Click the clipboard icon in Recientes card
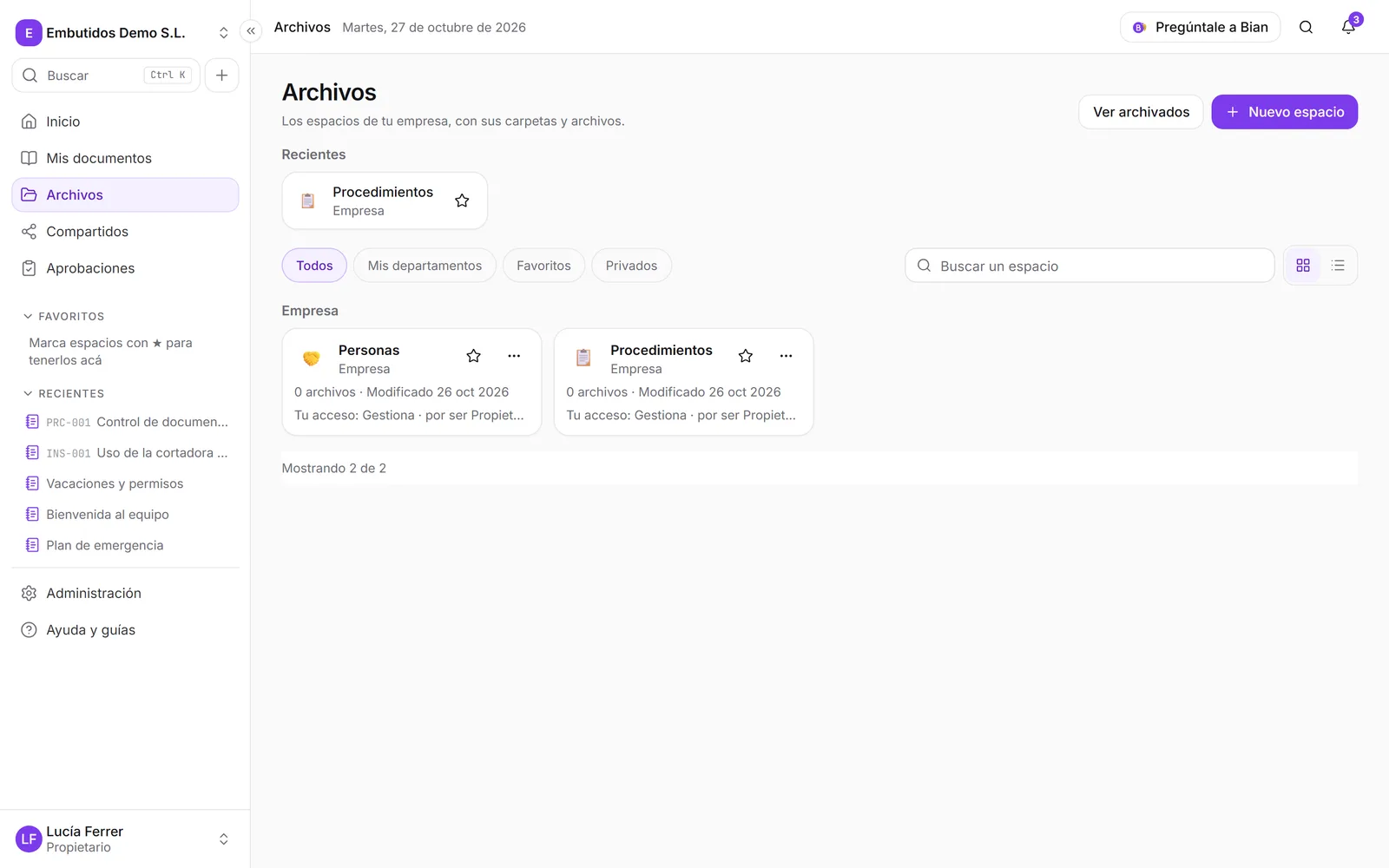Viewport: 1389px width, 868px height. [308, 201]
